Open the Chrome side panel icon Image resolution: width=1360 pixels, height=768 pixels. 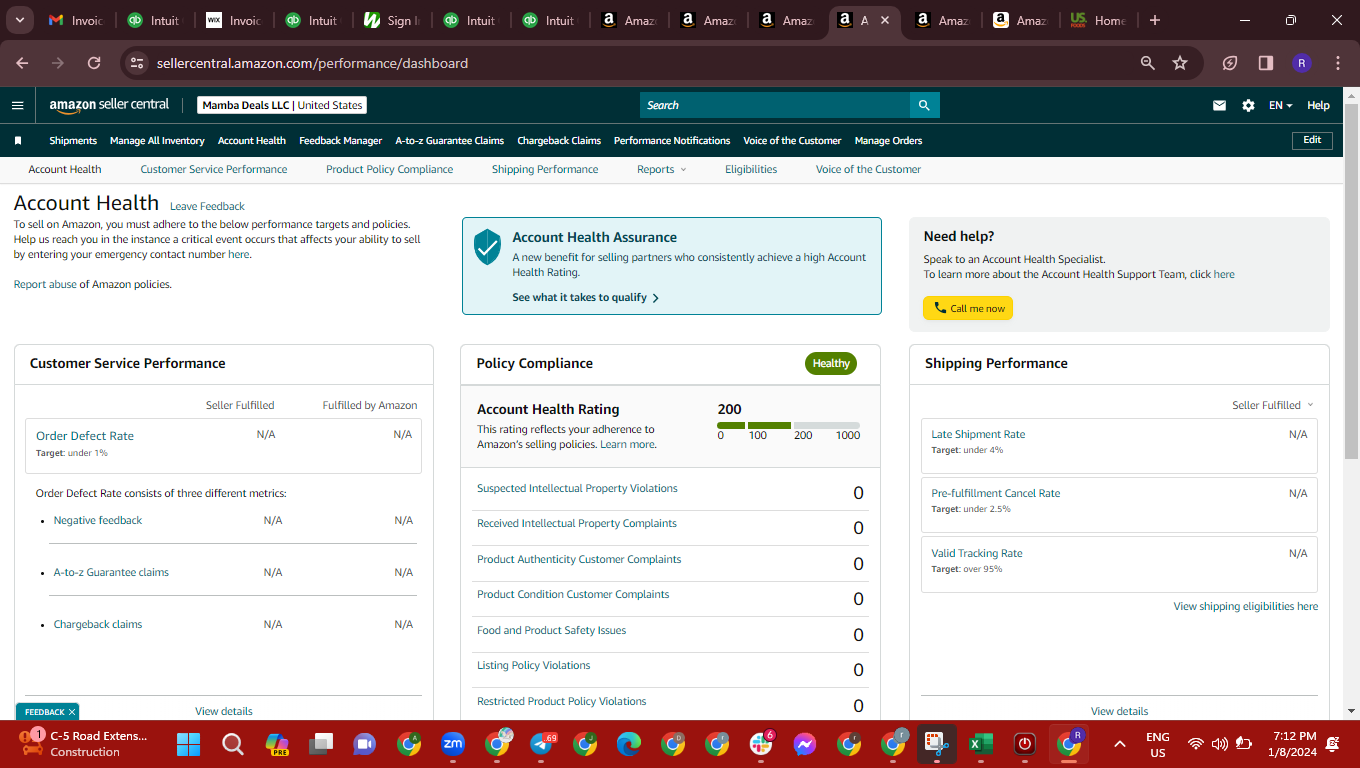point(1266,63)
